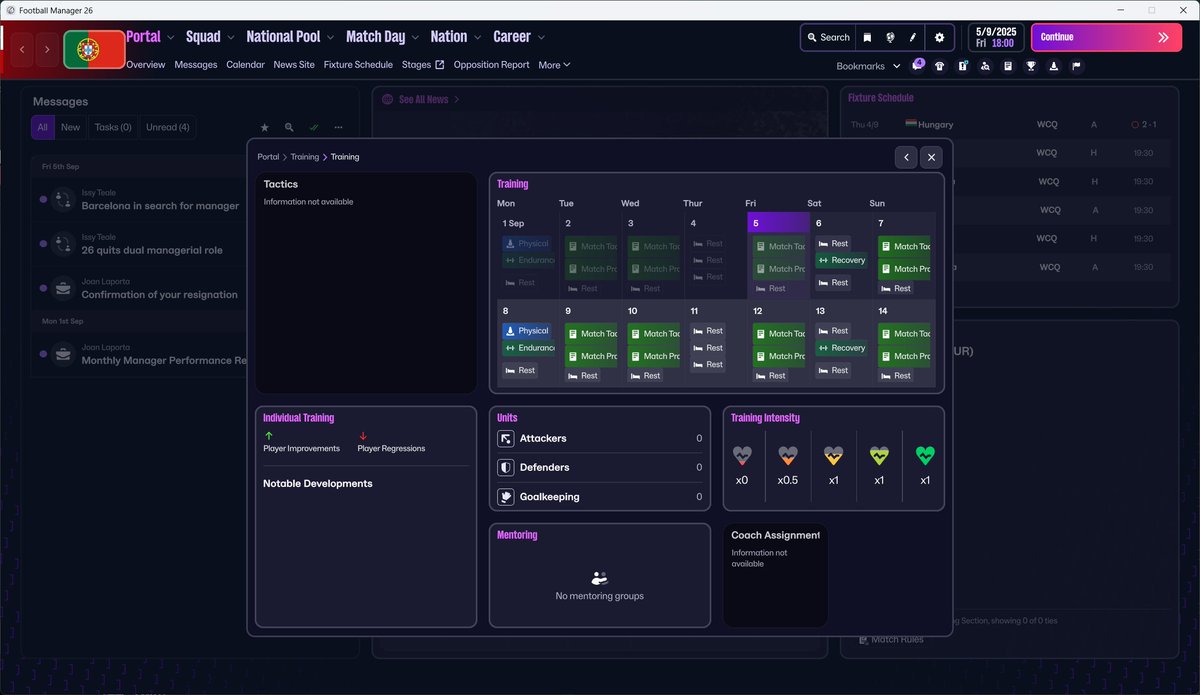Select the New messages filter
This screenshot has height=695, width=1200.
coord(71,127)
